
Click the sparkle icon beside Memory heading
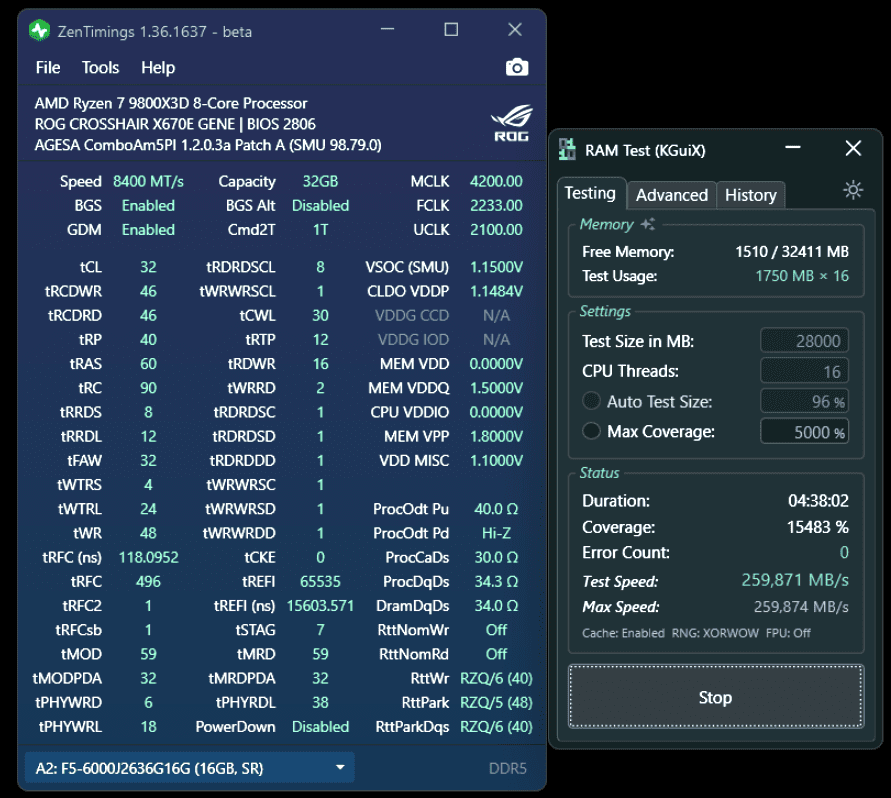point(648,224)
